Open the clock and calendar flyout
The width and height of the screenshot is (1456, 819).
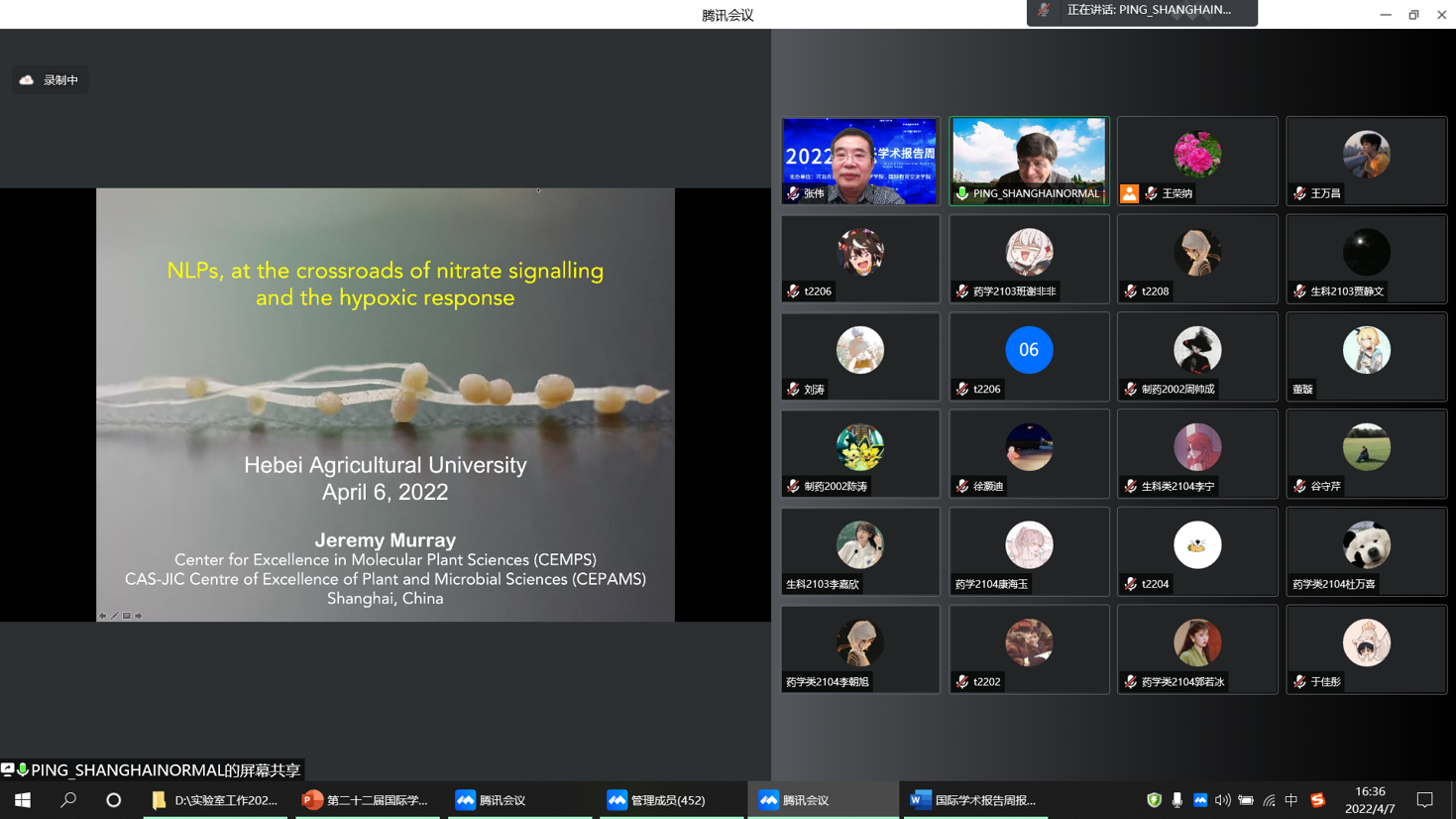(1370, 800)
